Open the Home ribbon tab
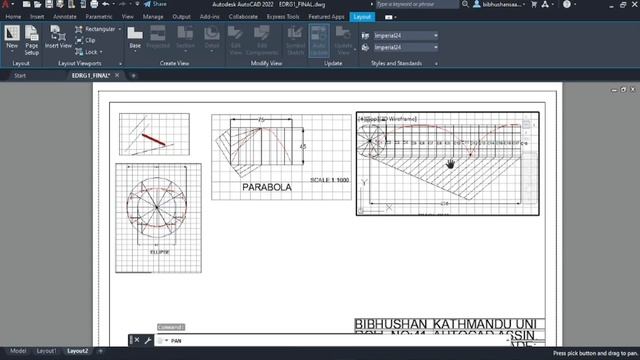 pos(13,17)
